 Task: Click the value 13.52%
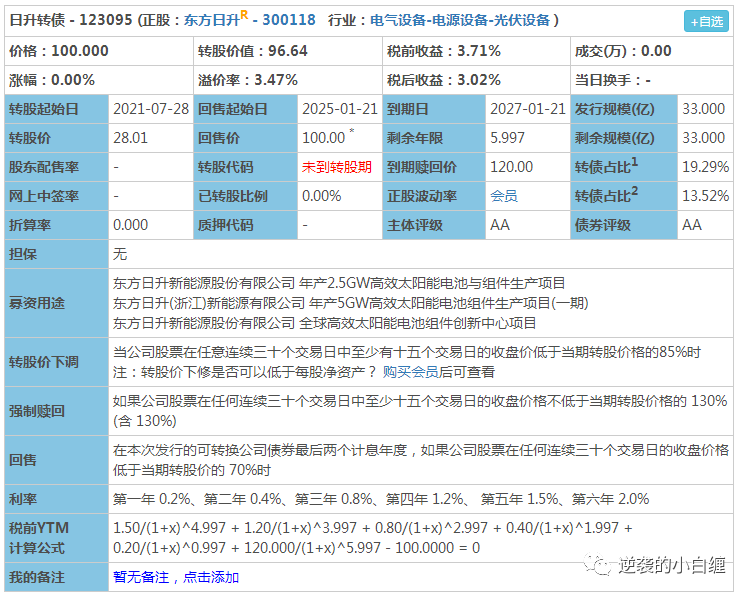(706, 196)
